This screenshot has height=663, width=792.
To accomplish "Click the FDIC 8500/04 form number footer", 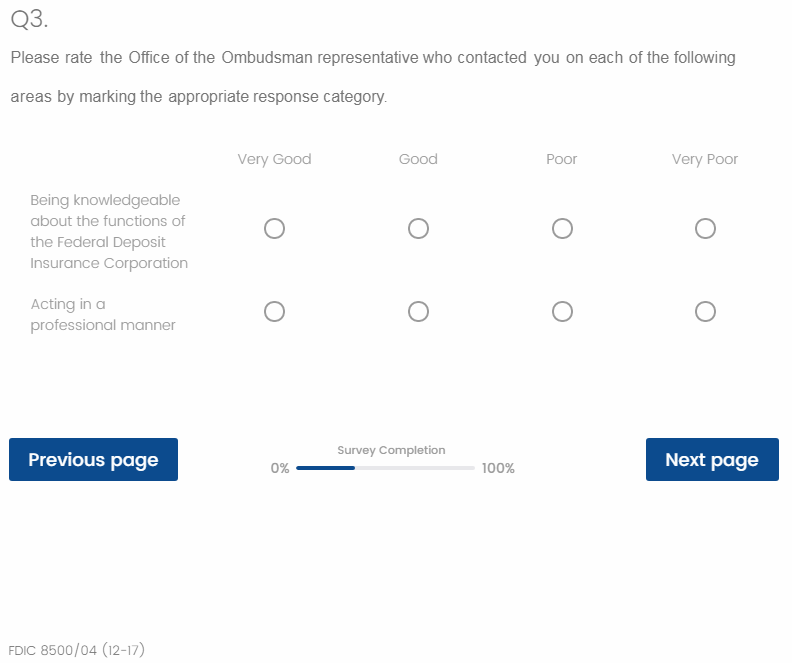I will coord(76,650).
